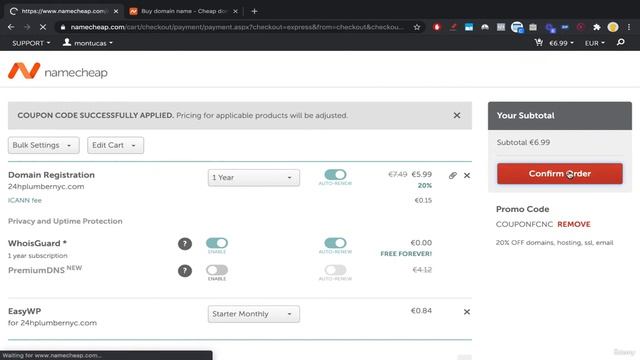640x360 pixels.
Task: Toggle Domain Registration auto-renew
Action: tap(335, 175)
